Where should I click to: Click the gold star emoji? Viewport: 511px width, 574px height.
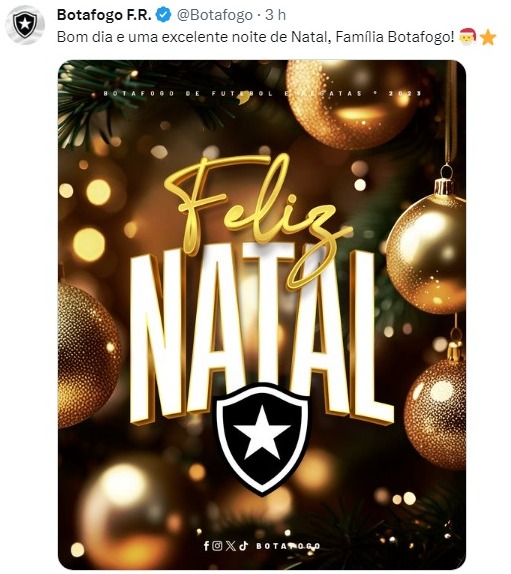pyautogui.click(x=488, y=38)
